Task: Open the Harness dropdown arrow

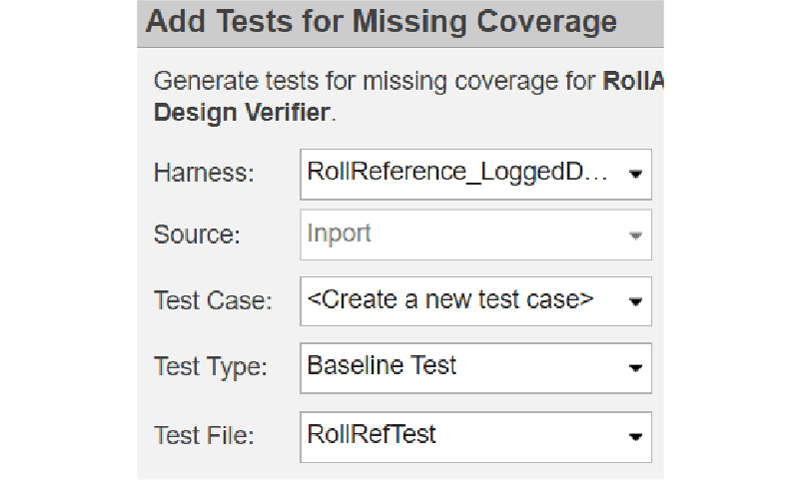Action: point(635,174)
